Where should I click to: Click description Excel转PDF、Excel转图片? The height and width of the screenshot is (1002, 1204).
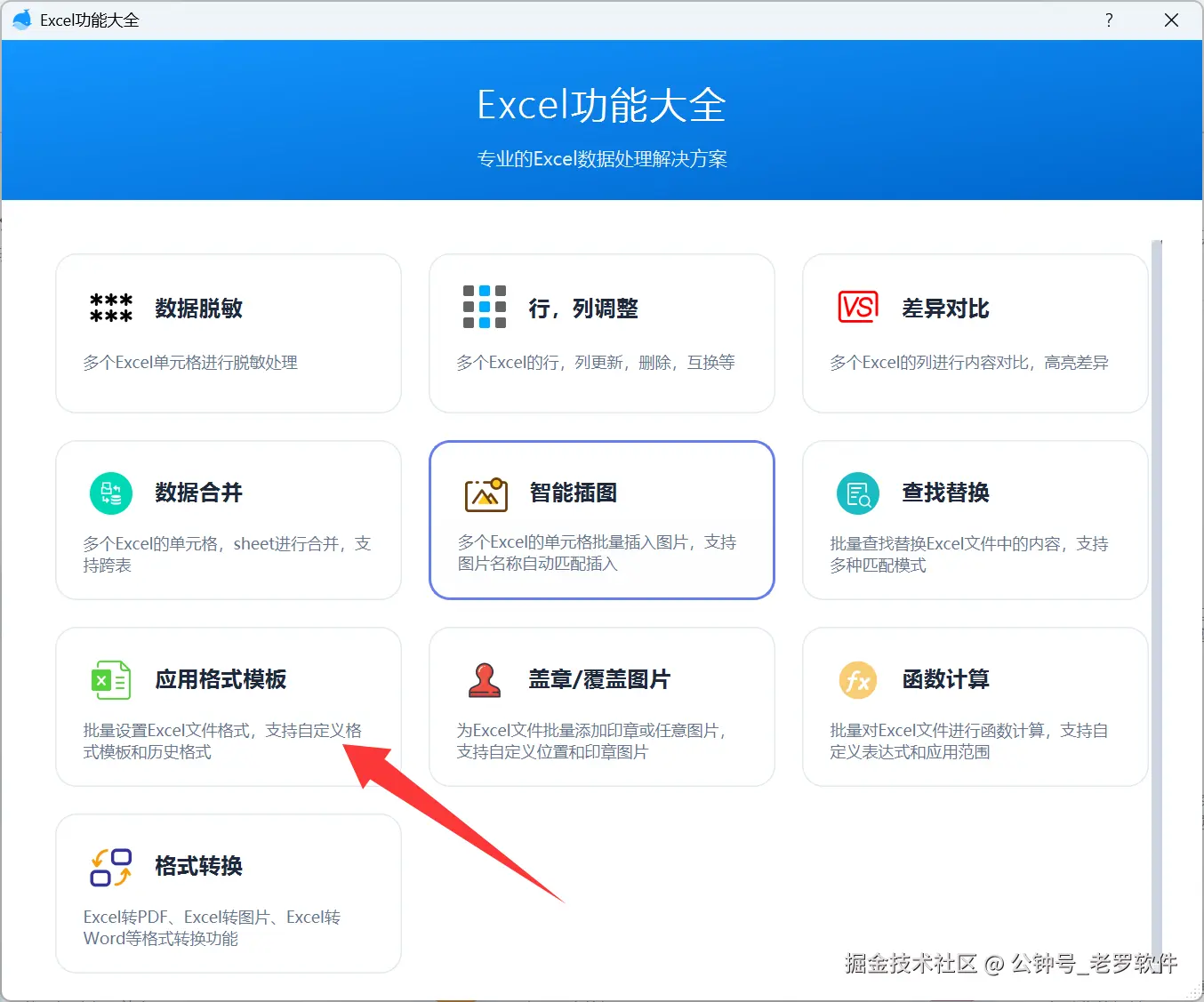[x=212, y=928]
